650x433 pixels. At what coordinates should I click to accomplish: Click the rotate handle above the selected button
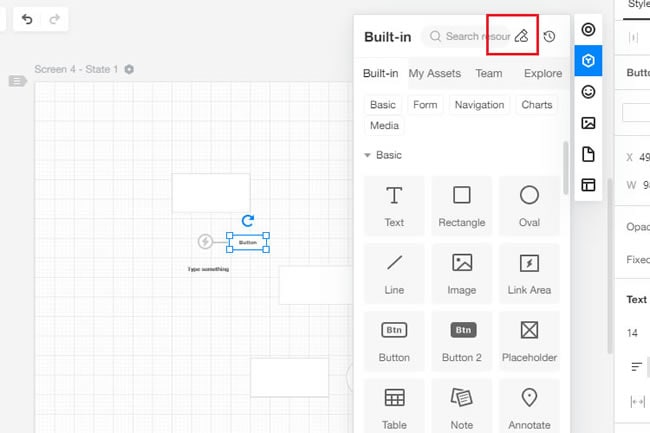pyautogui.click(x=247, y=221)
